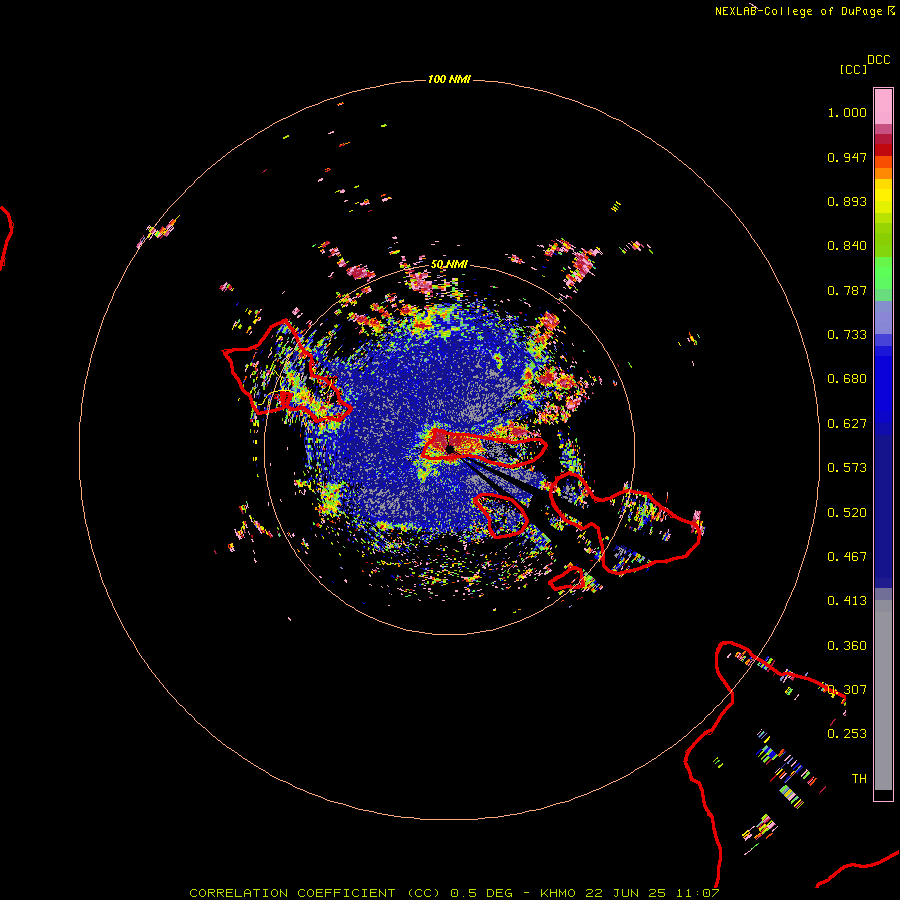Click the DCC legend heading
This screenshot has width=900, height=900.
[878, 60]
